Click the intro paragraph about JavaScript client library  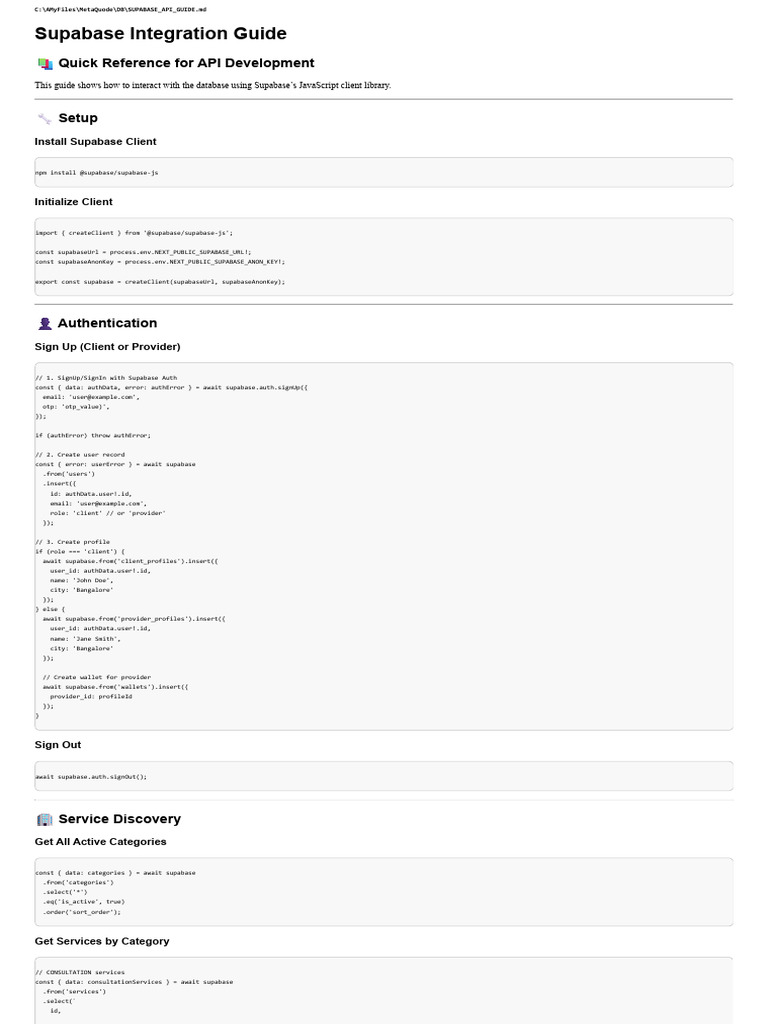point(212,85)
